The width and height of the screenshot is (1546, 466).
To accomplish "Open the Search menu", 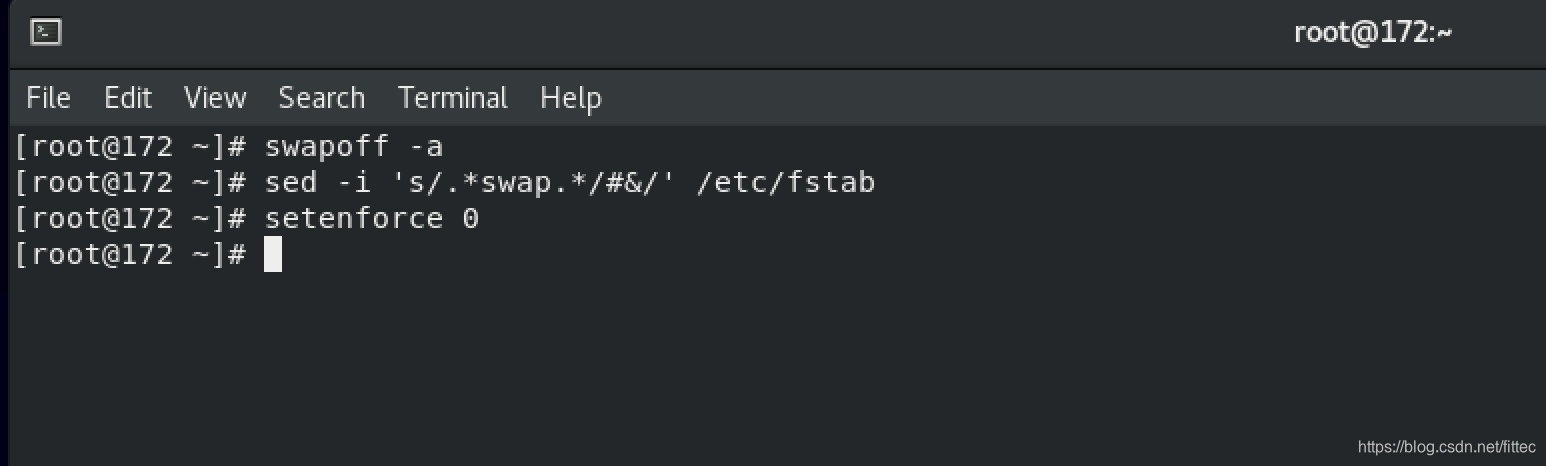I will pos(321,98).
